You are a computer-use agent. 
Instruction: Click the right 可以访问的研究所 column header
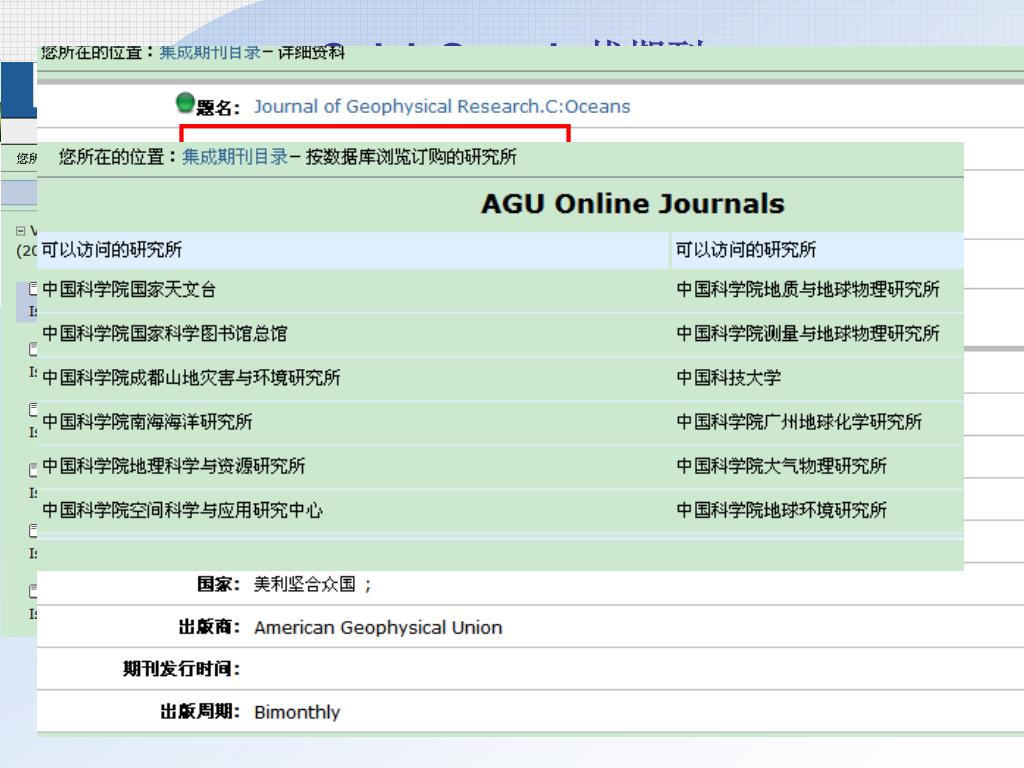[746, 249]
